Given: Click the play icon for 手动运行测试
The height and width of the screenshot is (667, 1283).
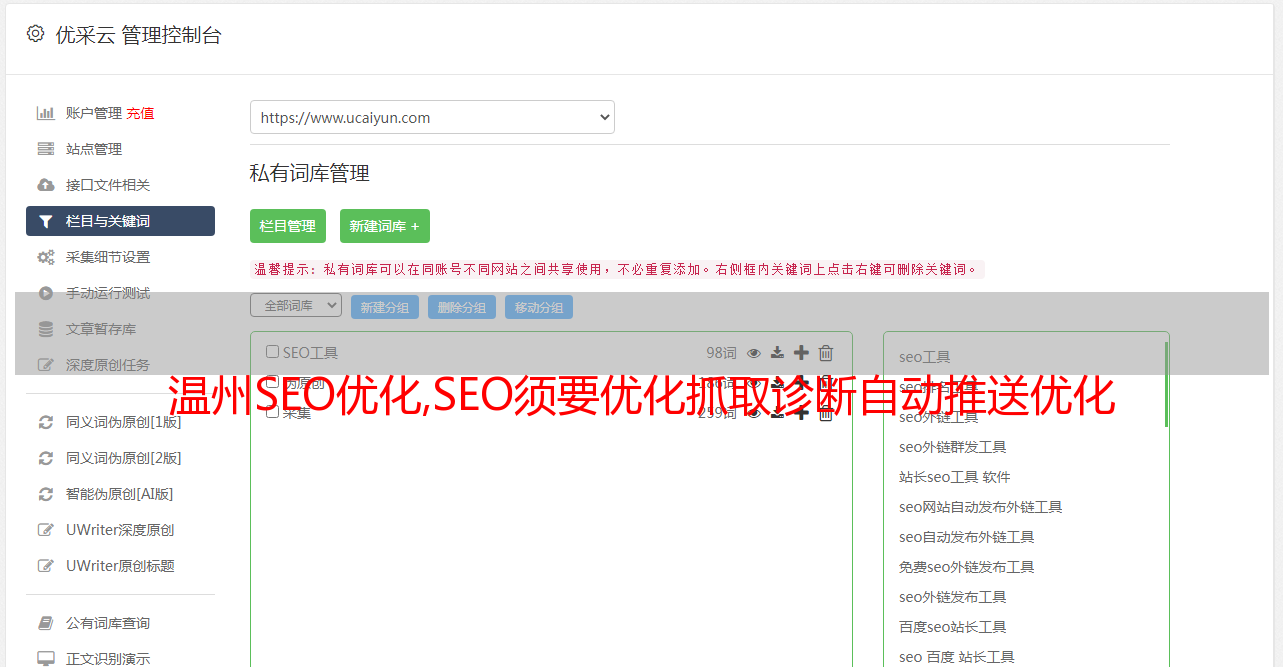Looking at the screenshot, I should 45,293.
